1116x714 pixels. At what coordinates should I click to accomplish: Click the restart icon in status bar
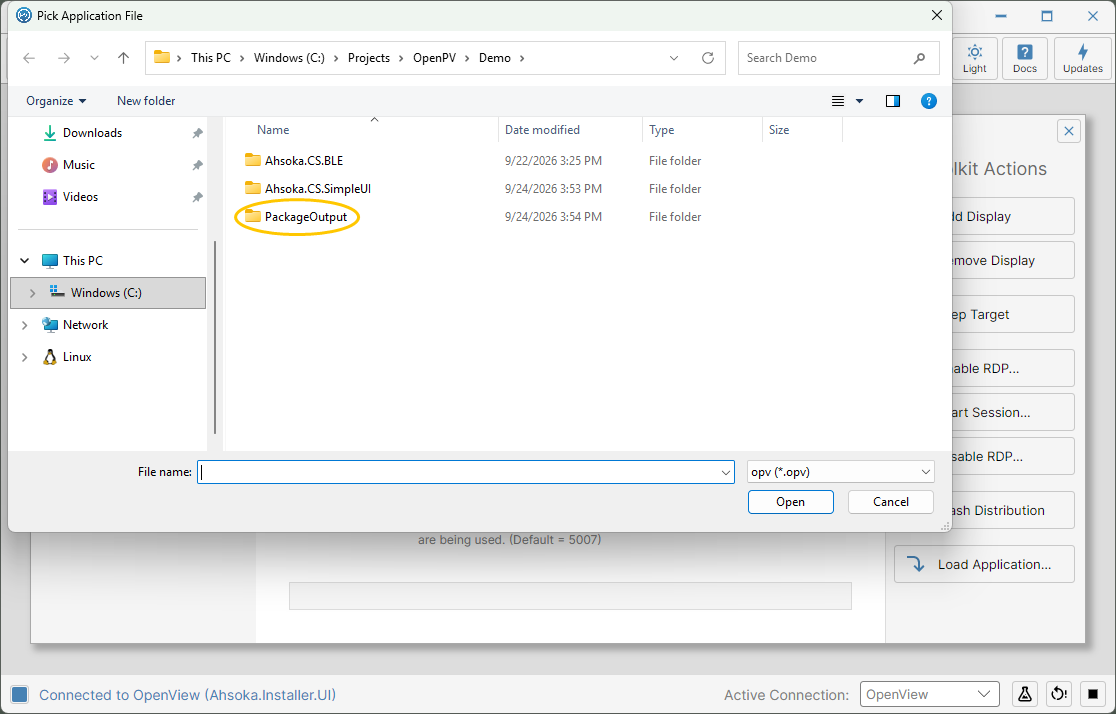click(x=1059, y=694)
